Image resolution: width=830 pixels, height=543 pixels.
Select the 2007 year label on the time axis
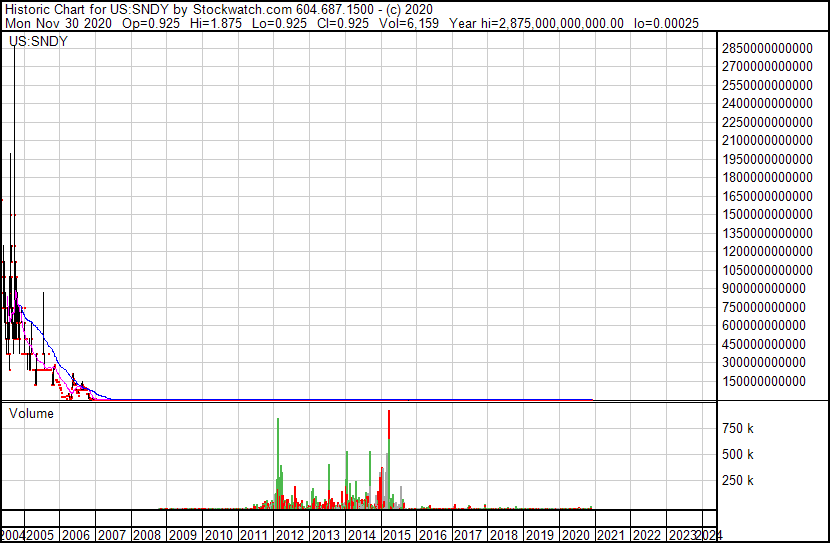pyautogui.click(x=112, y=536)
